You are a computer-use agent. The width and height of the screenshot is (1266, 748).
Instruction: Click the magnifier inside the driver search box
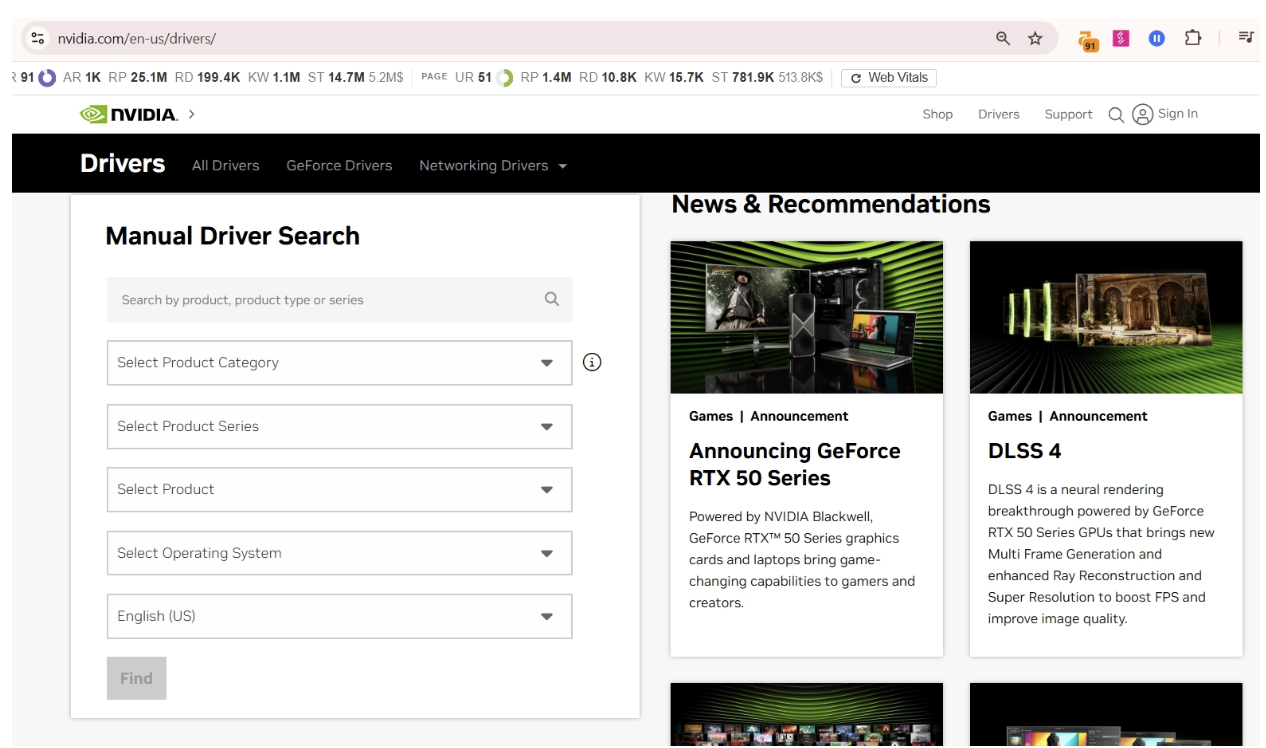click(x=550, y=299)
